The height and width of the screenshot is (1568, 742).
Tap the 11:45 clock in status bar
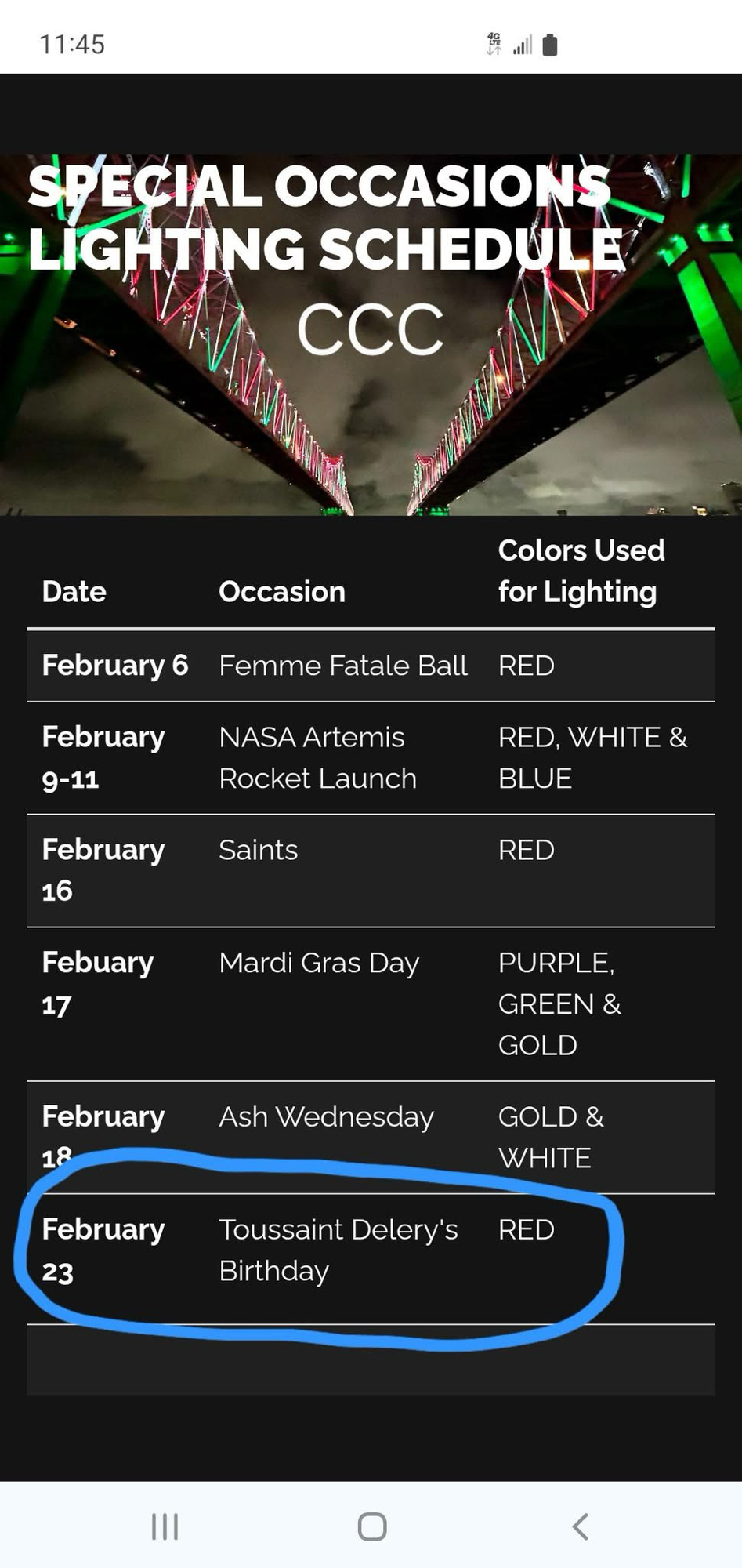(72, 45)
